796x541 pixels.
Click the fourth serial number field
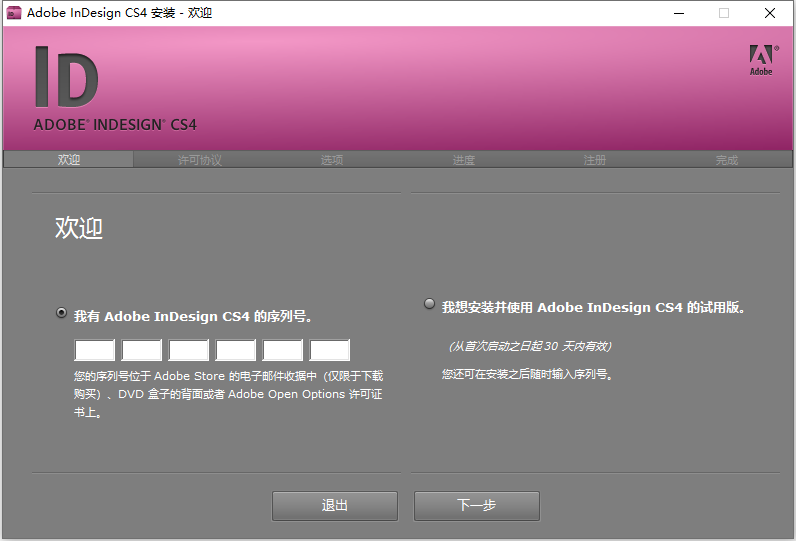[x=236, y=350]
